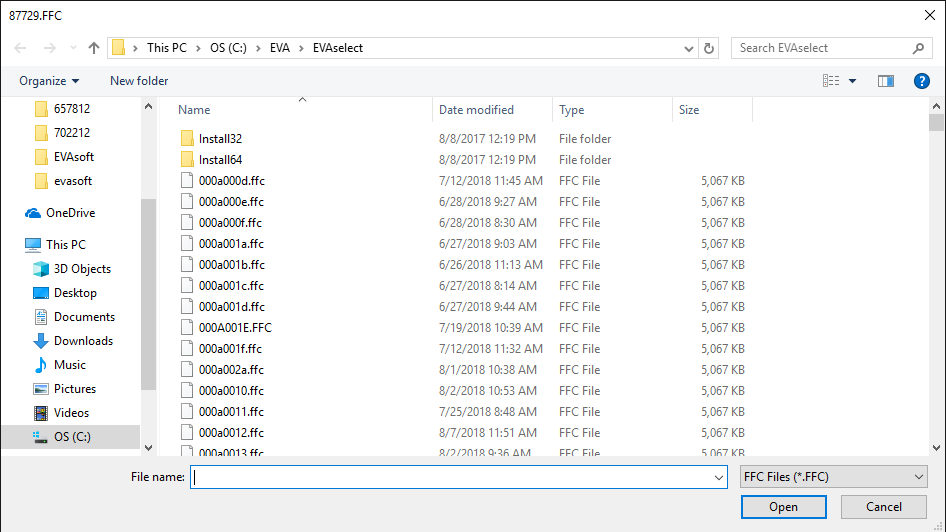Click the Up one level arrow icon
Image resolution: width=946 pixels, height=532 pixels.
click(x=94, y=48)
